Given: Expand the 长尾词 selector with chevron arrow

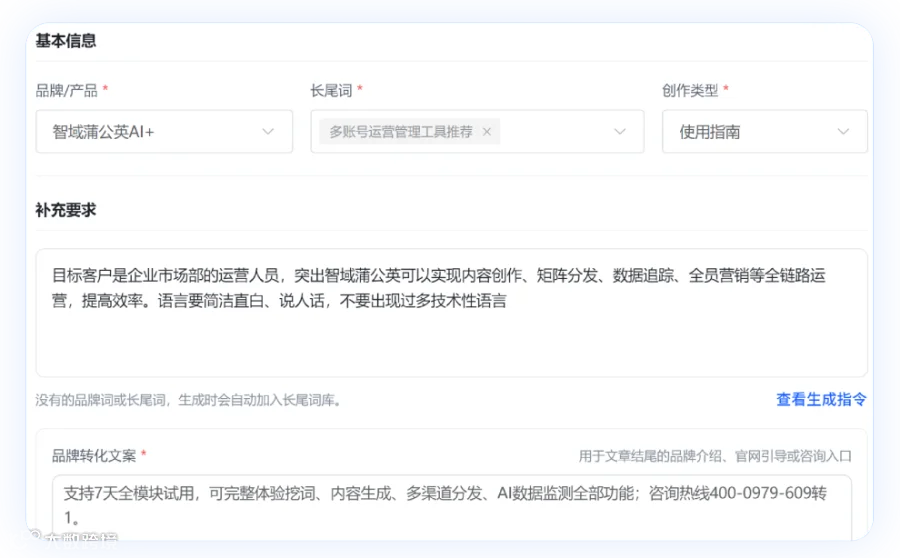Looking at the screenshot, I should click(477, 131).
